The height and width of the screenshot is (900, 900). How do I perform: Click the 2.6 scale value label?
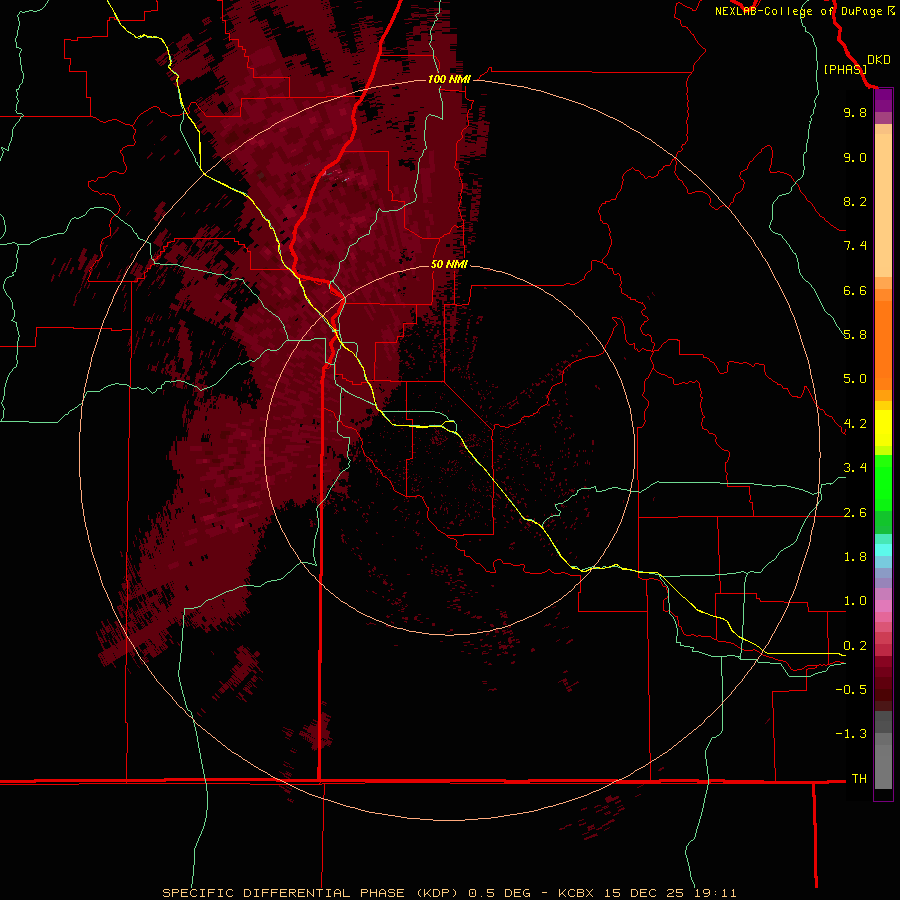pos(855,513)
